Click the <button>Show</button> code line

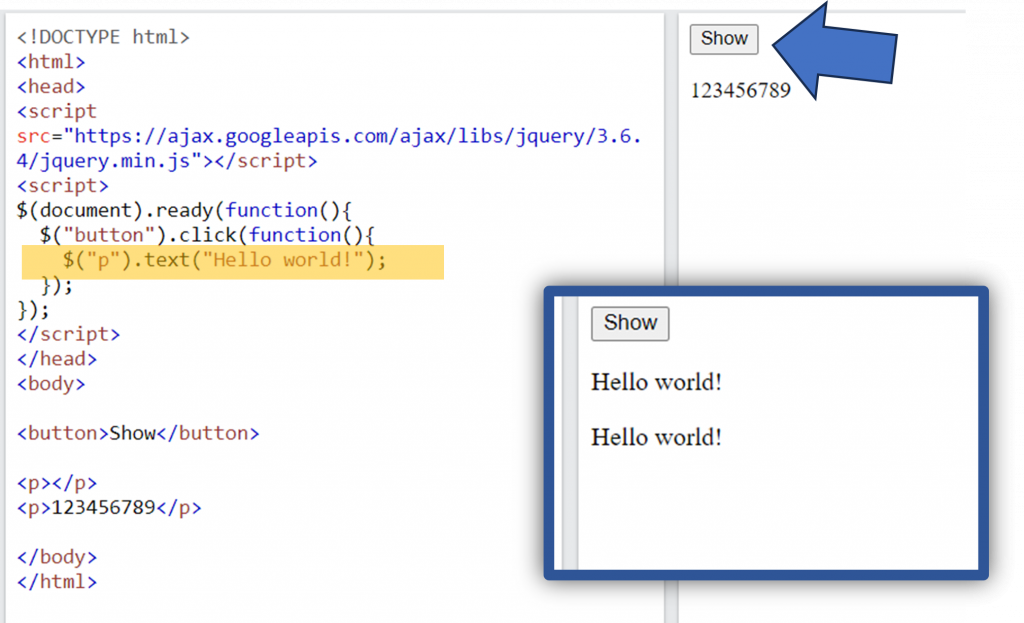tap(138, 434)
